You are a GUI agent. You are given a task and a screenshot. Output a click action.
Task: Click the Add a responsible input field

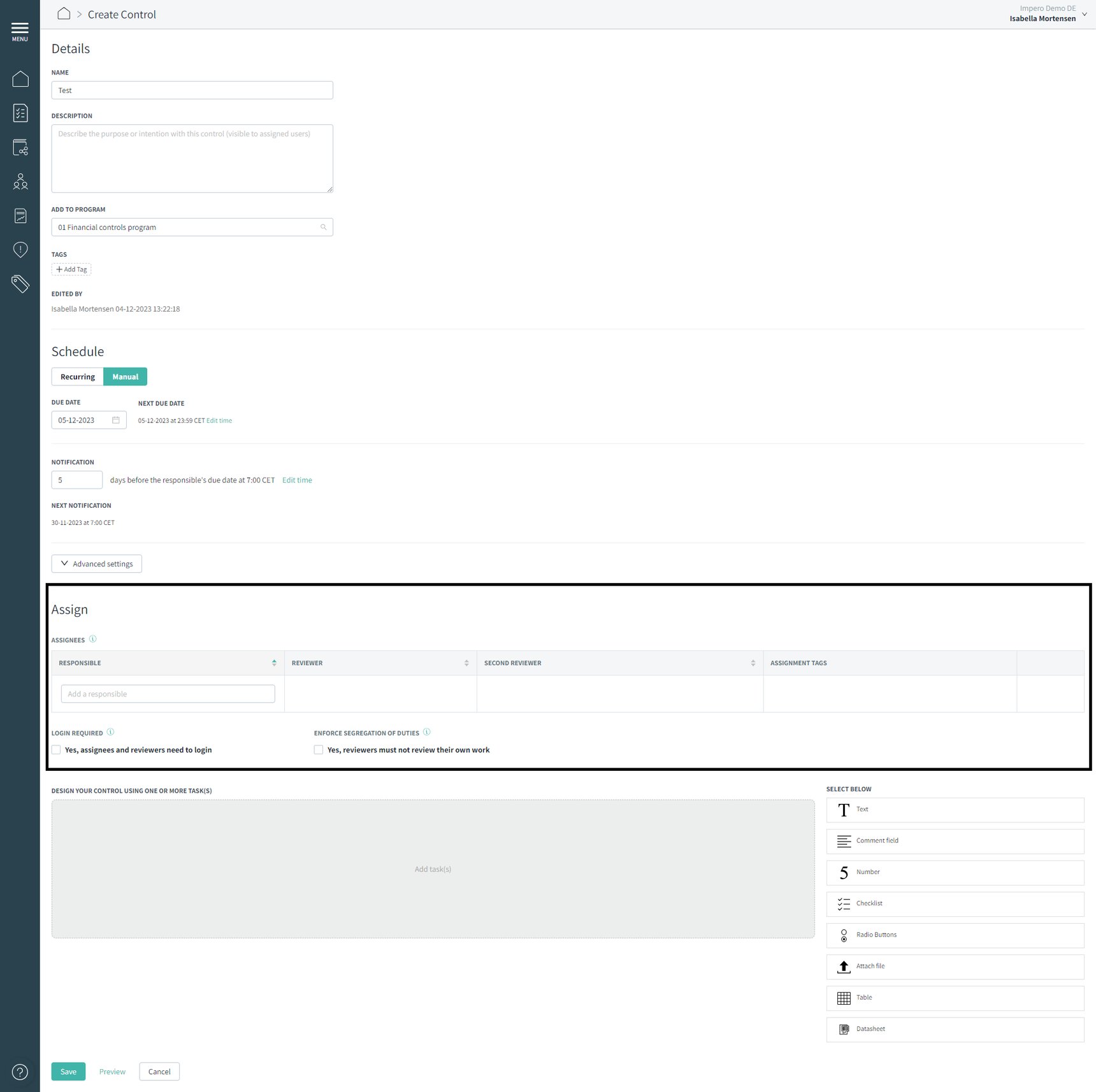[x=168, y=694]
